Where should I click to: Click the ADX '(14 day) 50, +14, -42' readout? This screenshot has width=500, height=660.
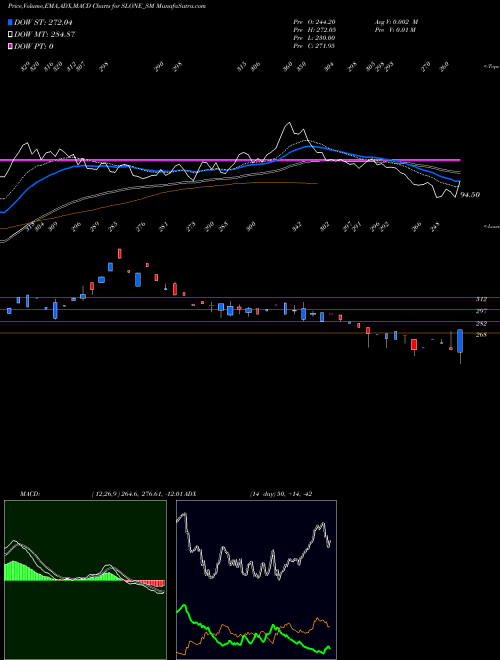pos(281,494)
